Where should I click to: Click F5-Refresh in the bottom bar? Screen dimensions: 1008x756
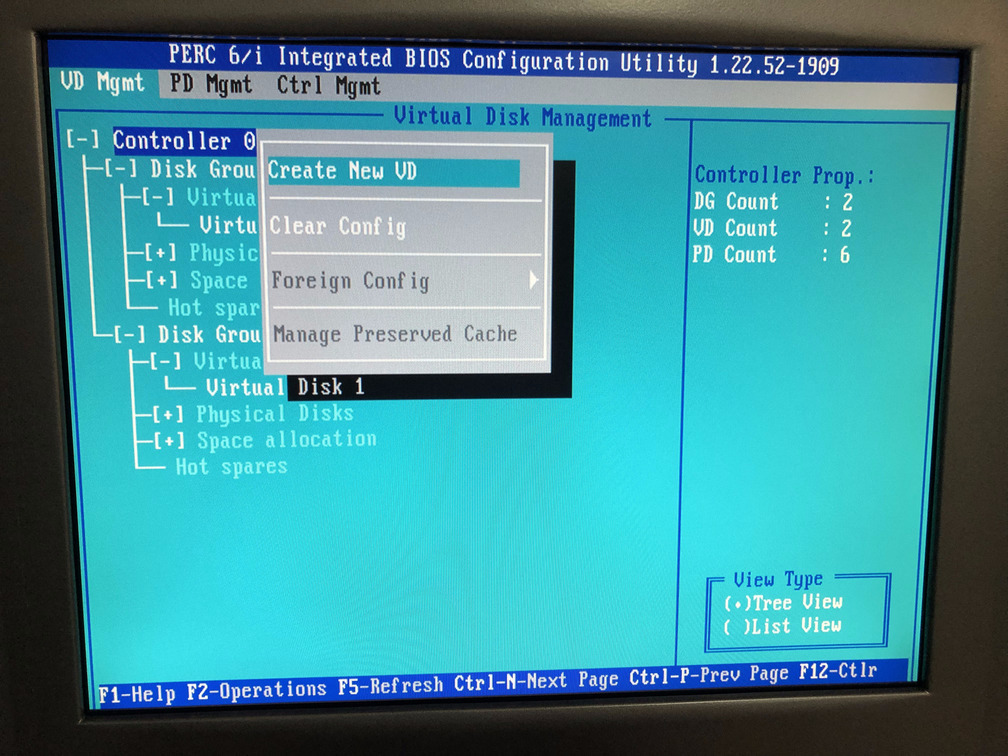coord(391,686)
